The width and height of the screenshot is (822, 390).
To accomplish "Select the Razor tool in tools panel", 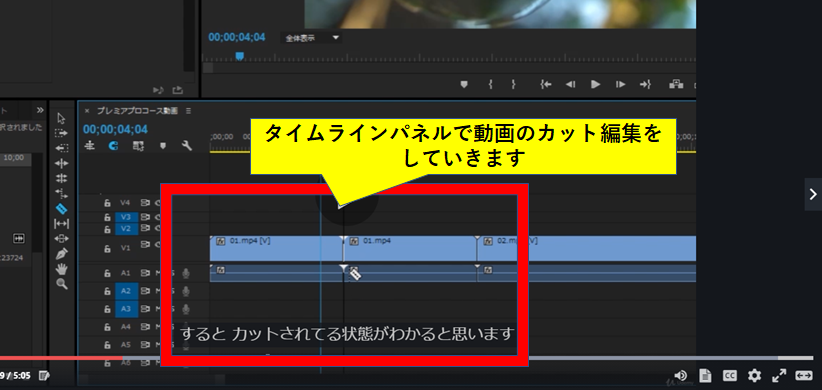I will [x=61, y=209].
